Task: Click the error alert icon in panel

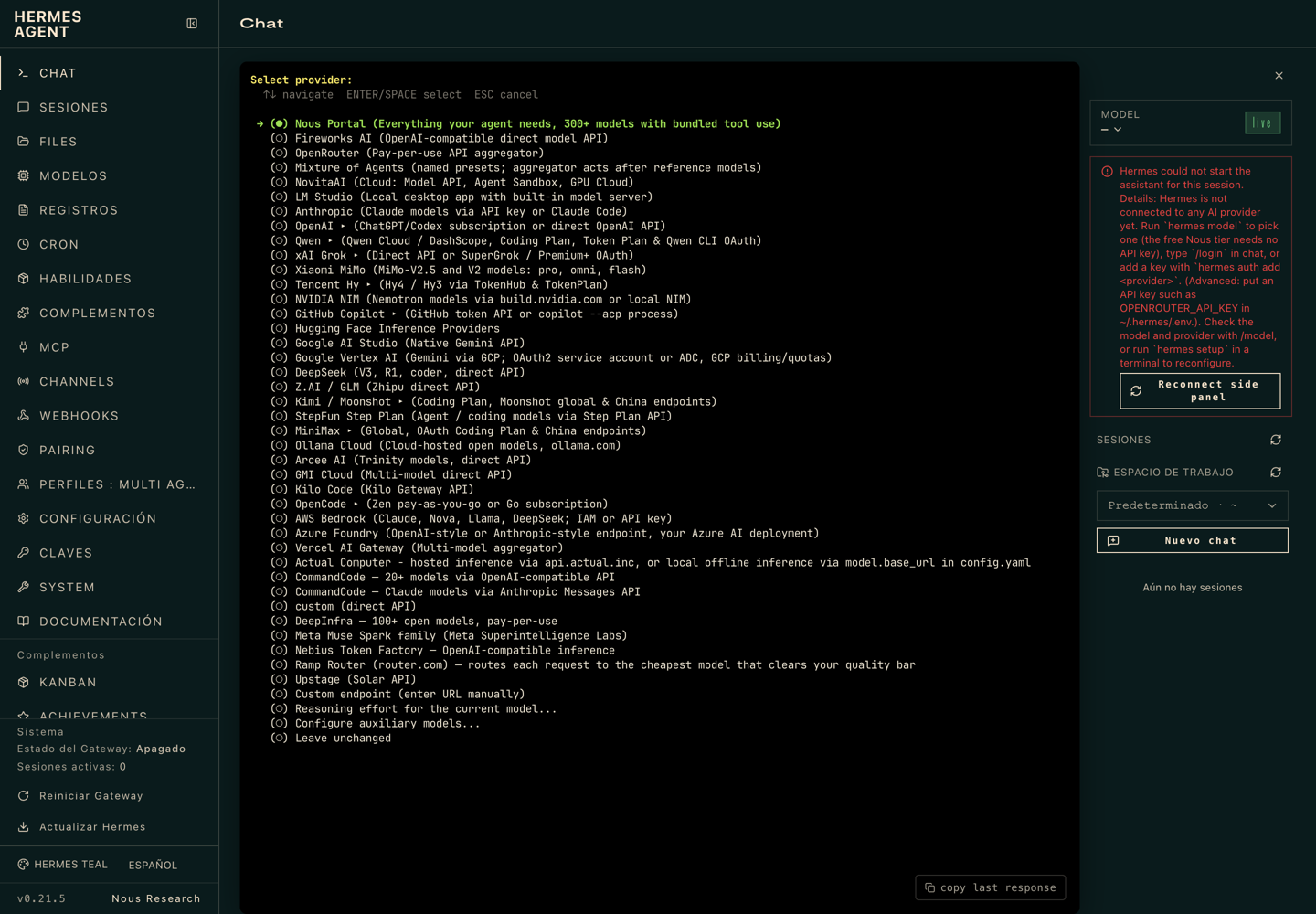Action: pos(1107,172)
